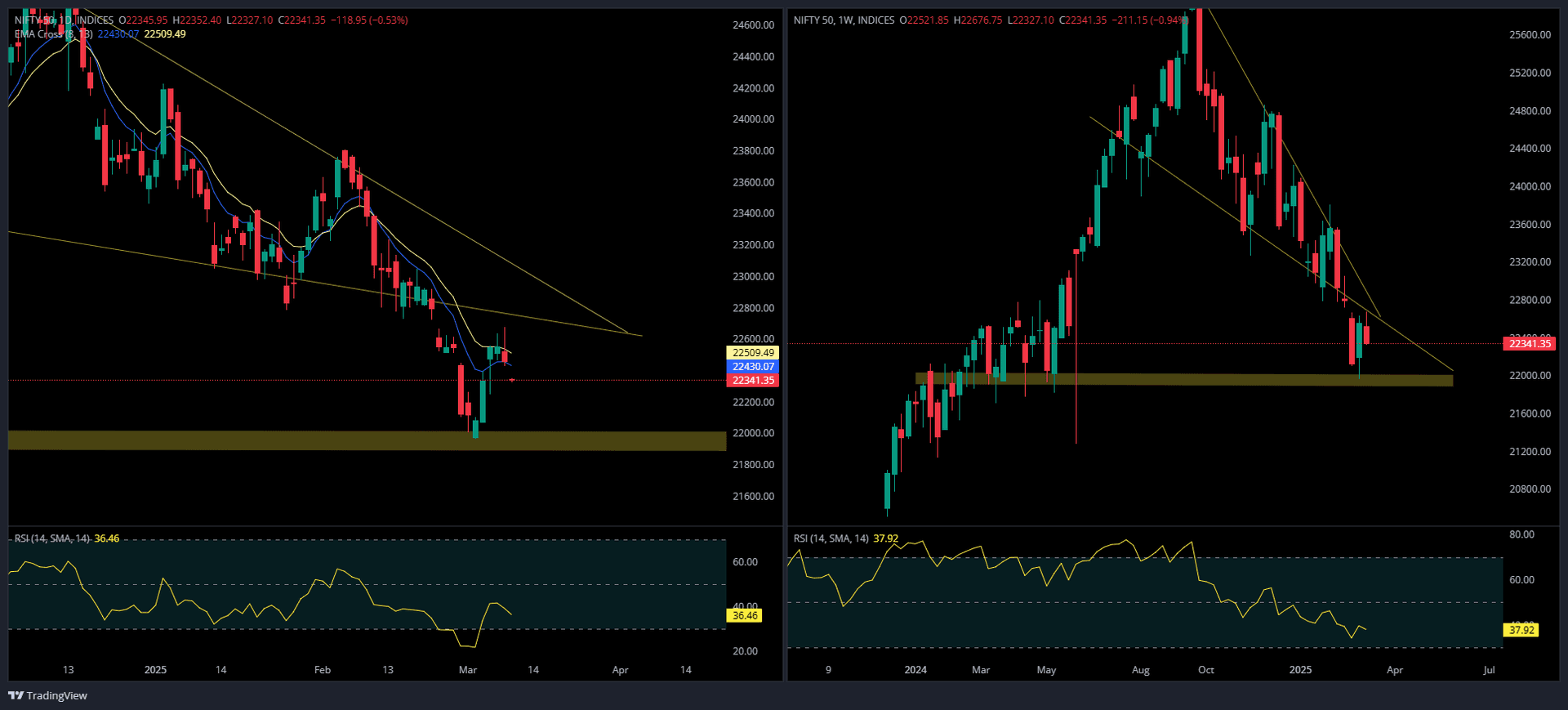1568x710 pixels.
Task: Click the Mar label on daily time axis
Action: point(468,670)
